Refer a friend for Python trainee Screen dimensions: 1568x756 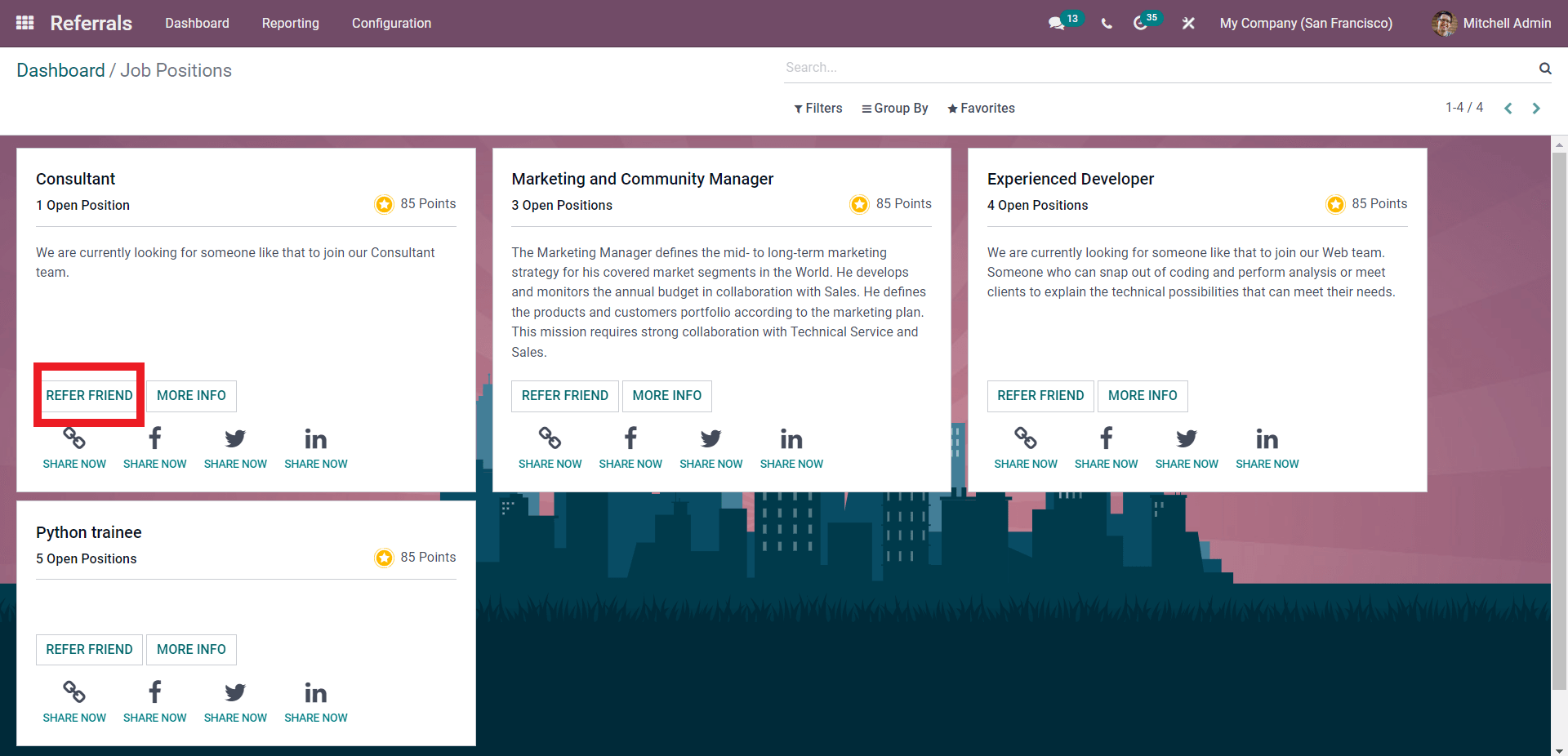(x=89, y=650)
